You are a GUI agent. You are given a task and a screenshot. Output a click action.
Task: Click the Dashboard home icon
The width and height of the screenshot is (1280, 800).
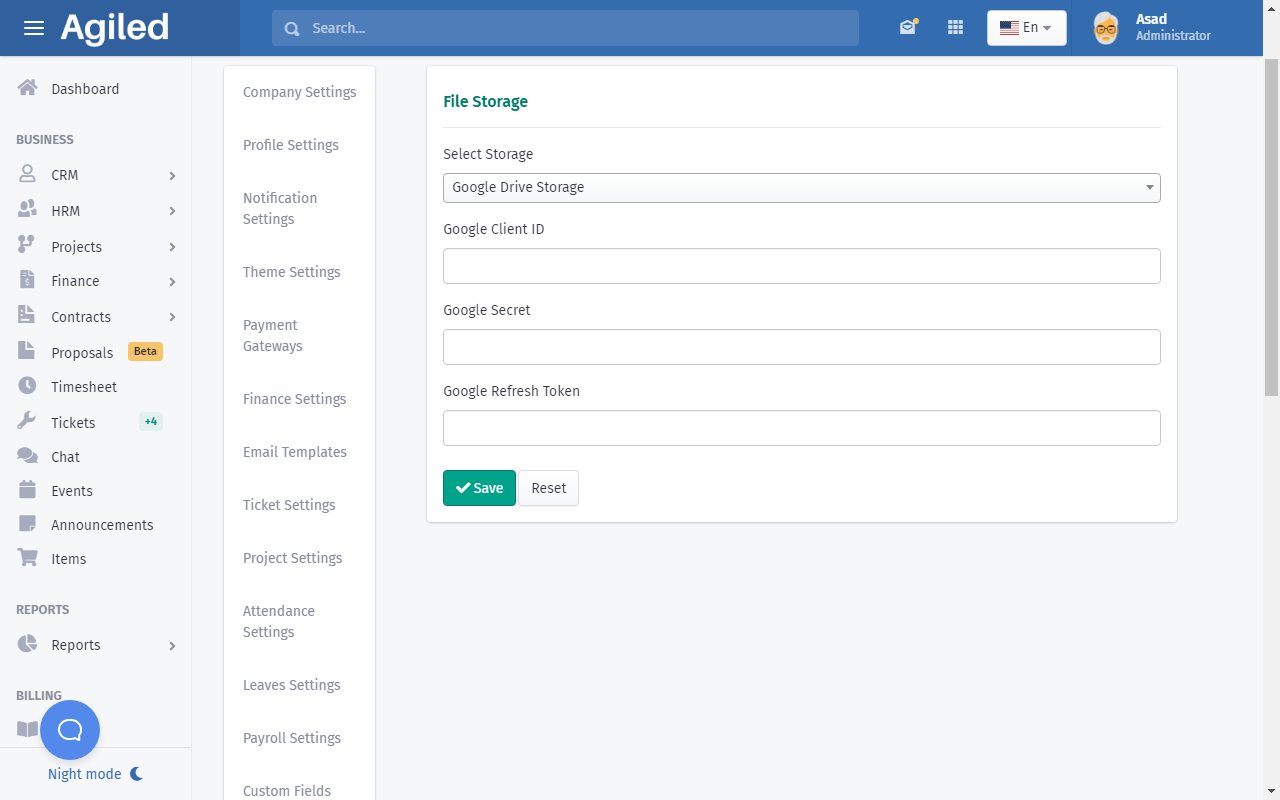coord(28,88)
